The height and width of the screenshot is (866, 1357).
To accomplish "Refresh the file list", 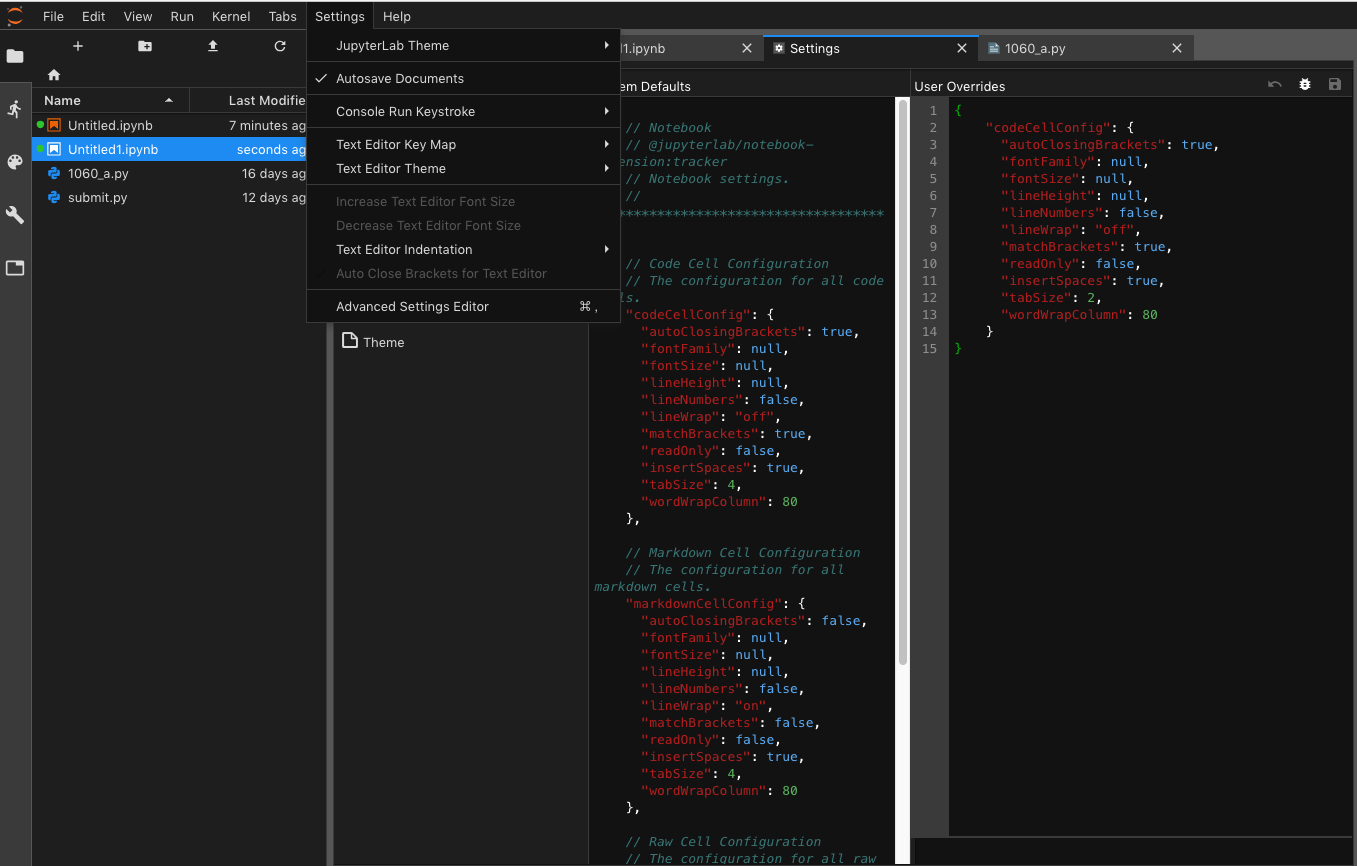I will point(280,46).
